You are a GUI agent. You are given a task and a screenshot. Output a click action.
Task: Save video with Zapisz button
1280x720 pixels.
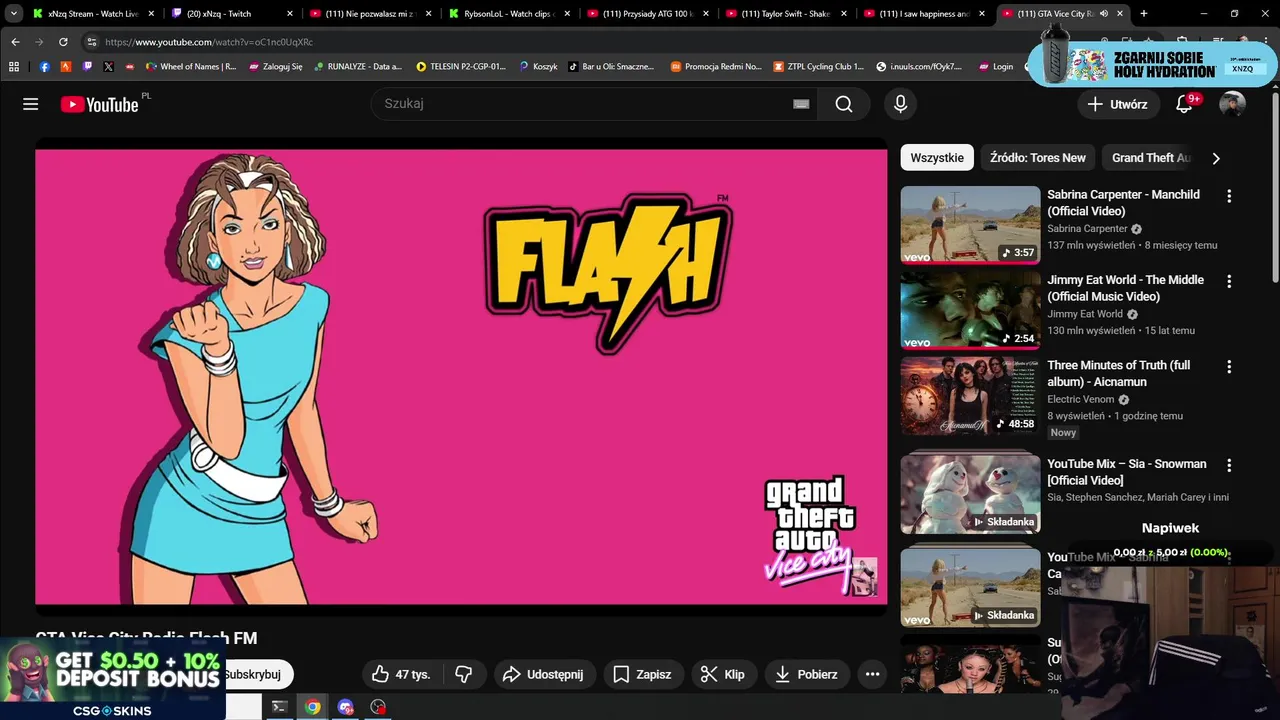[642, 674]
